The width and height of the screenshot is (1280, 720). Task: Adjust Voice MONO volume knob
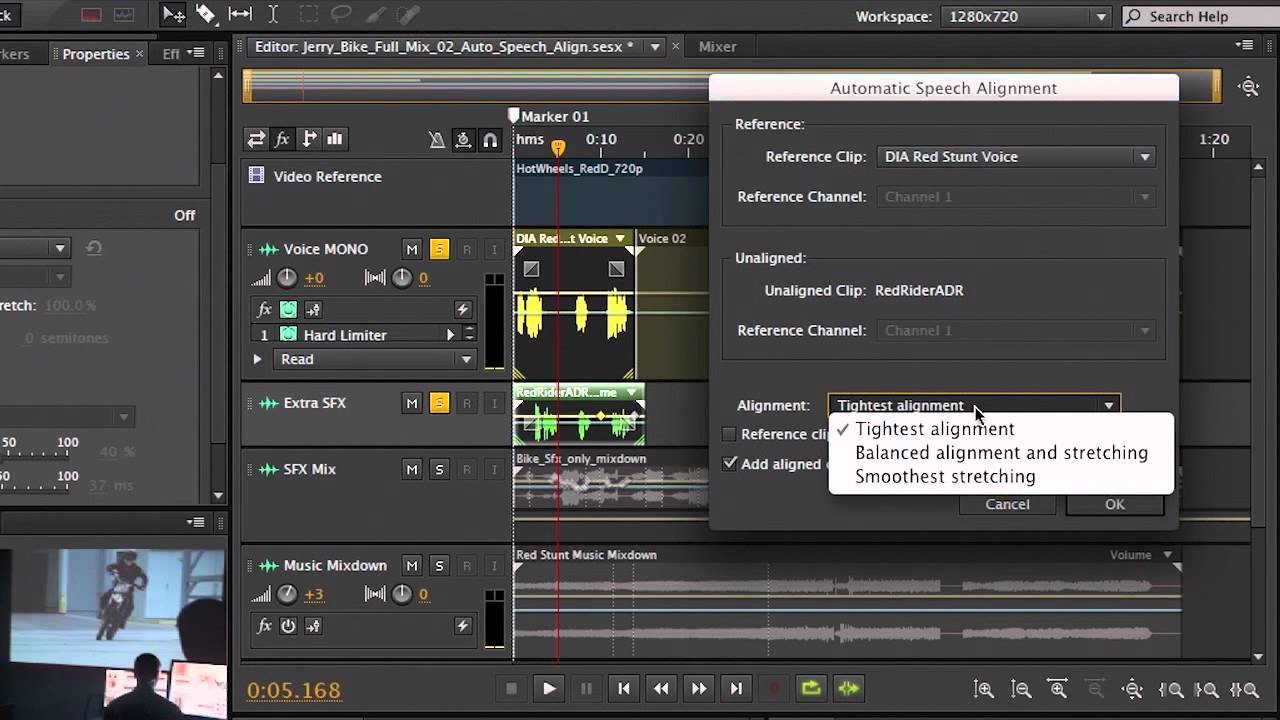[x=287, y=278]
